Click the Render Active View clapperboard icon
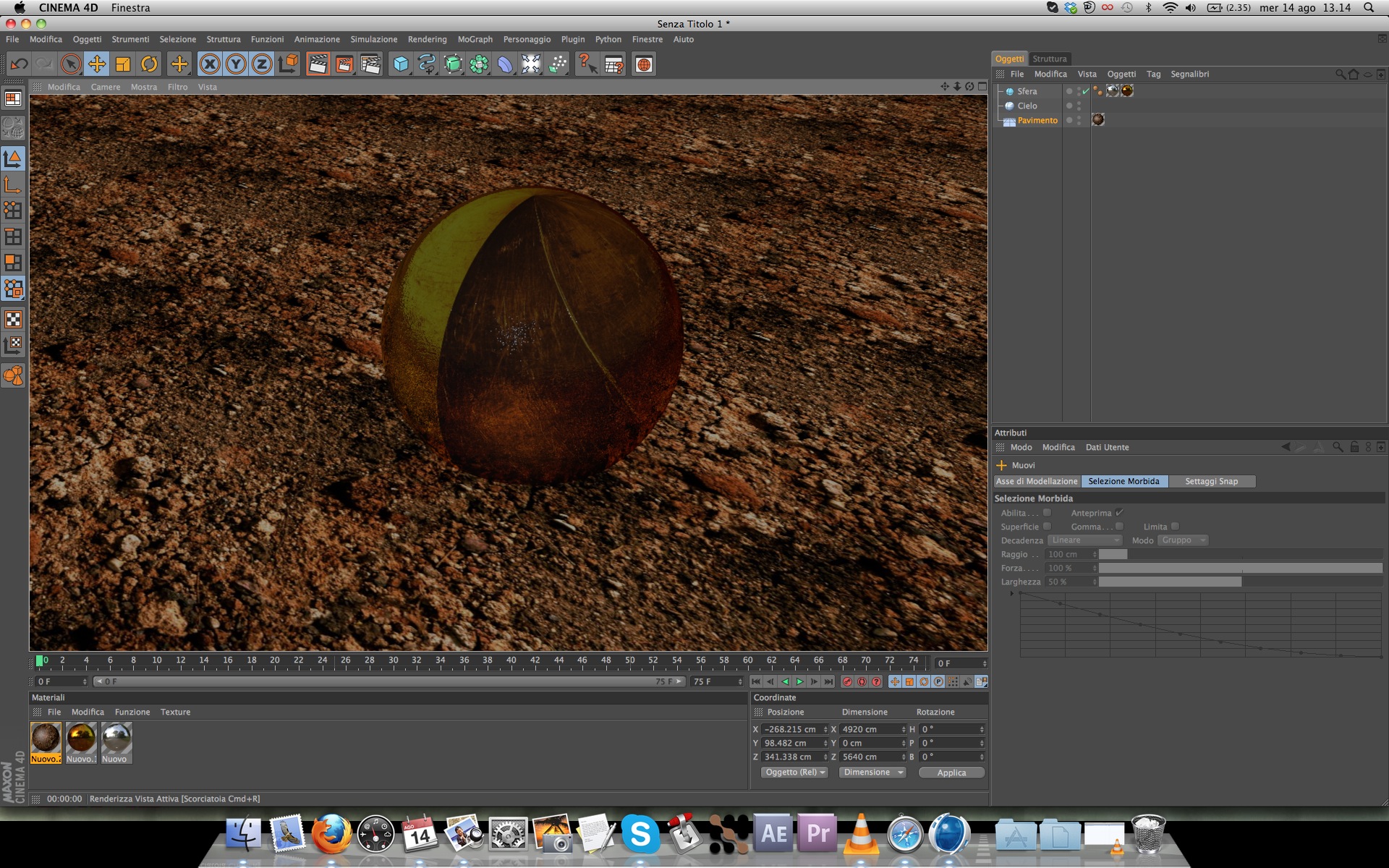The image size is (1389, 868). click(x=318, y=64)
